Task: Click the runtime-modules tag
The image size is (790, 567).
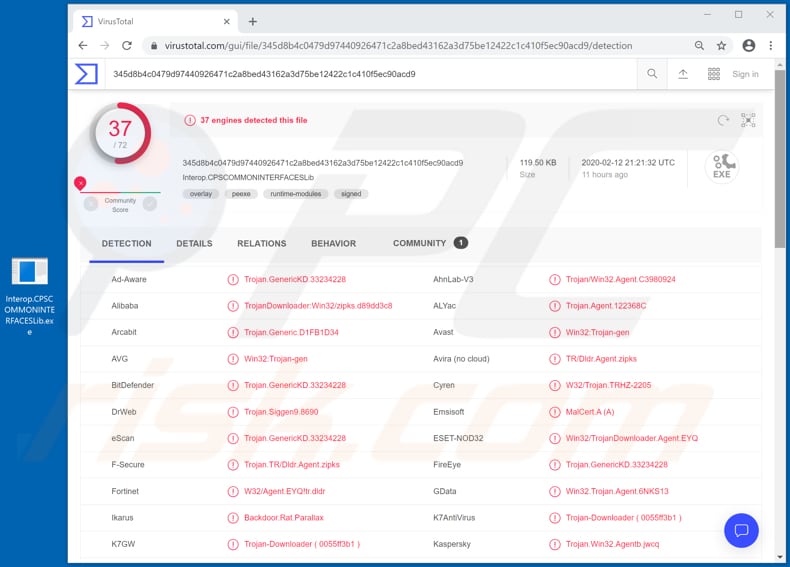Action: coord(296,194)
